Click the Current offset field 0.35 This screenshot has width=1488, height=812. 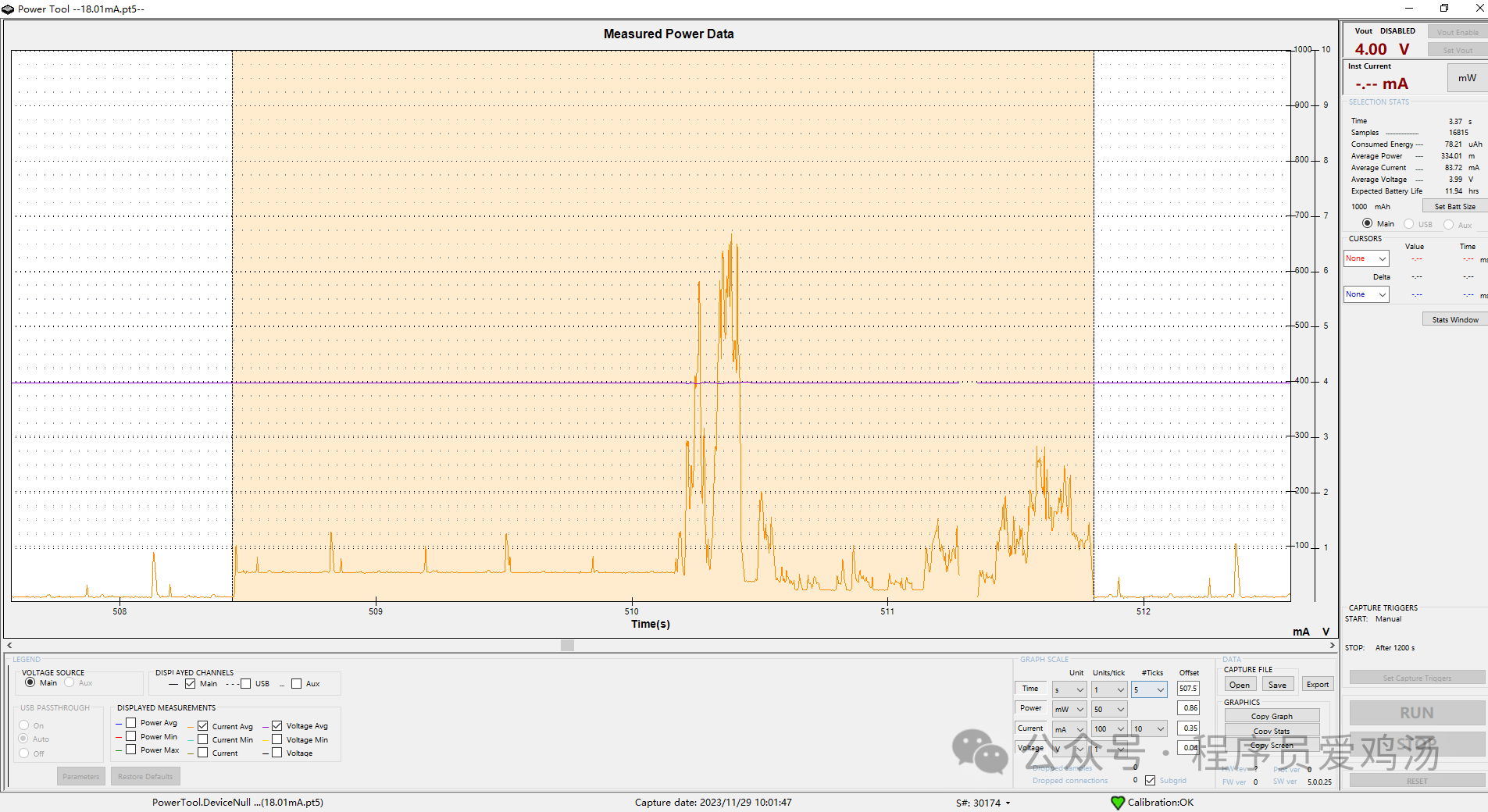(x=1188, y=728)
